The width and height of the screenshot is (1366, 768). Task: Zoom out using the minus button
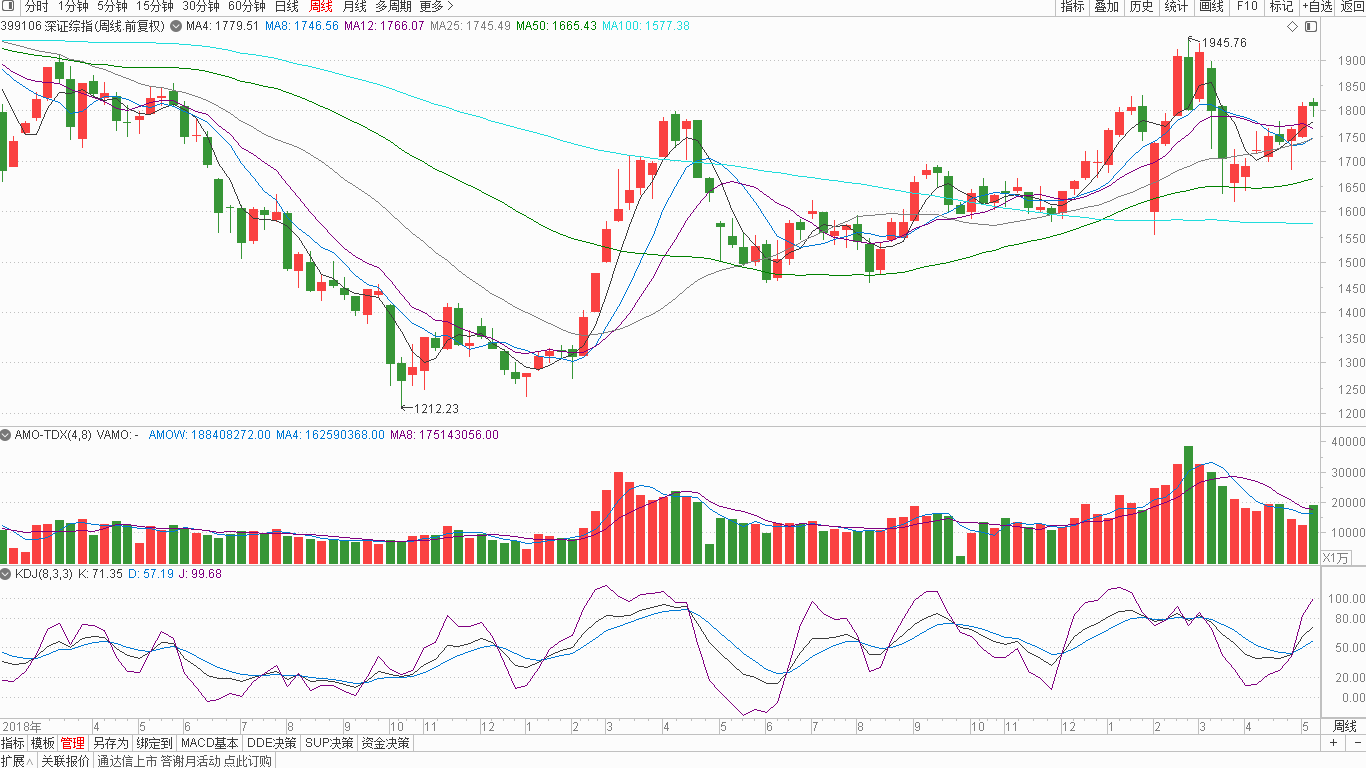pyautogui.click(x=1357, y=743)
